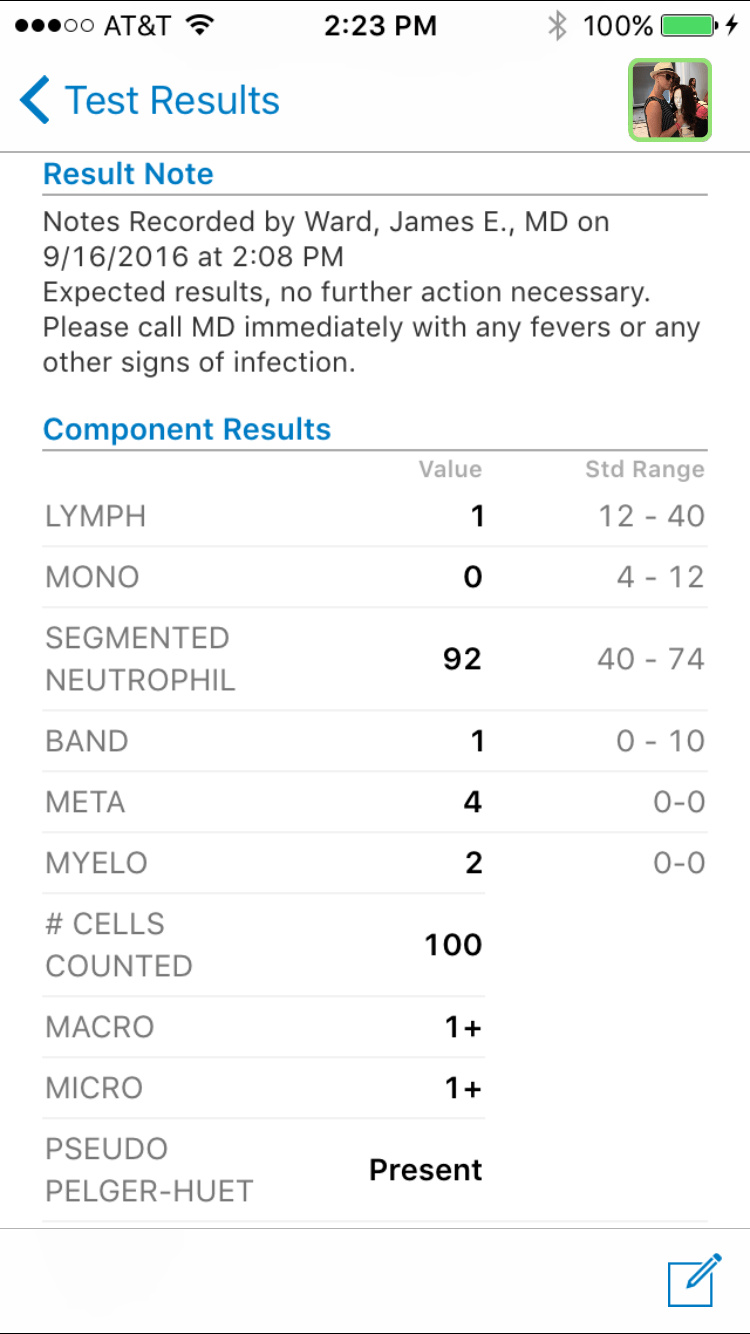Select the Component Results heading
The width and height of the screenshot is (750, 1334).
coord(187,430)
